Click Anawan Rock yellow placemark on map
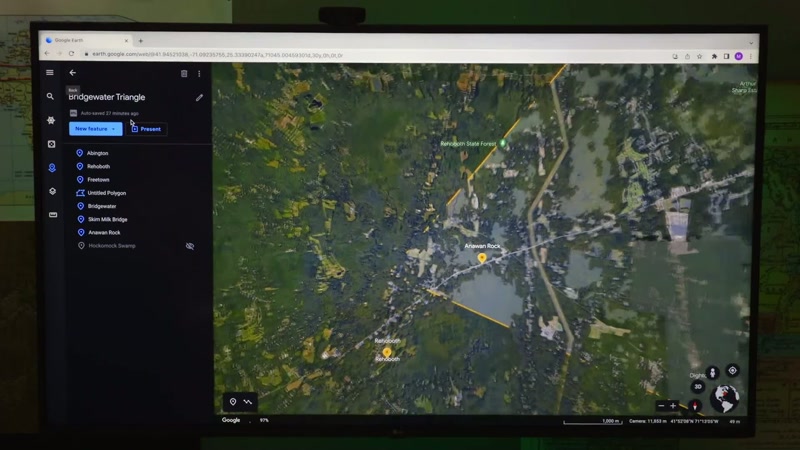 [x=482, y=258]
